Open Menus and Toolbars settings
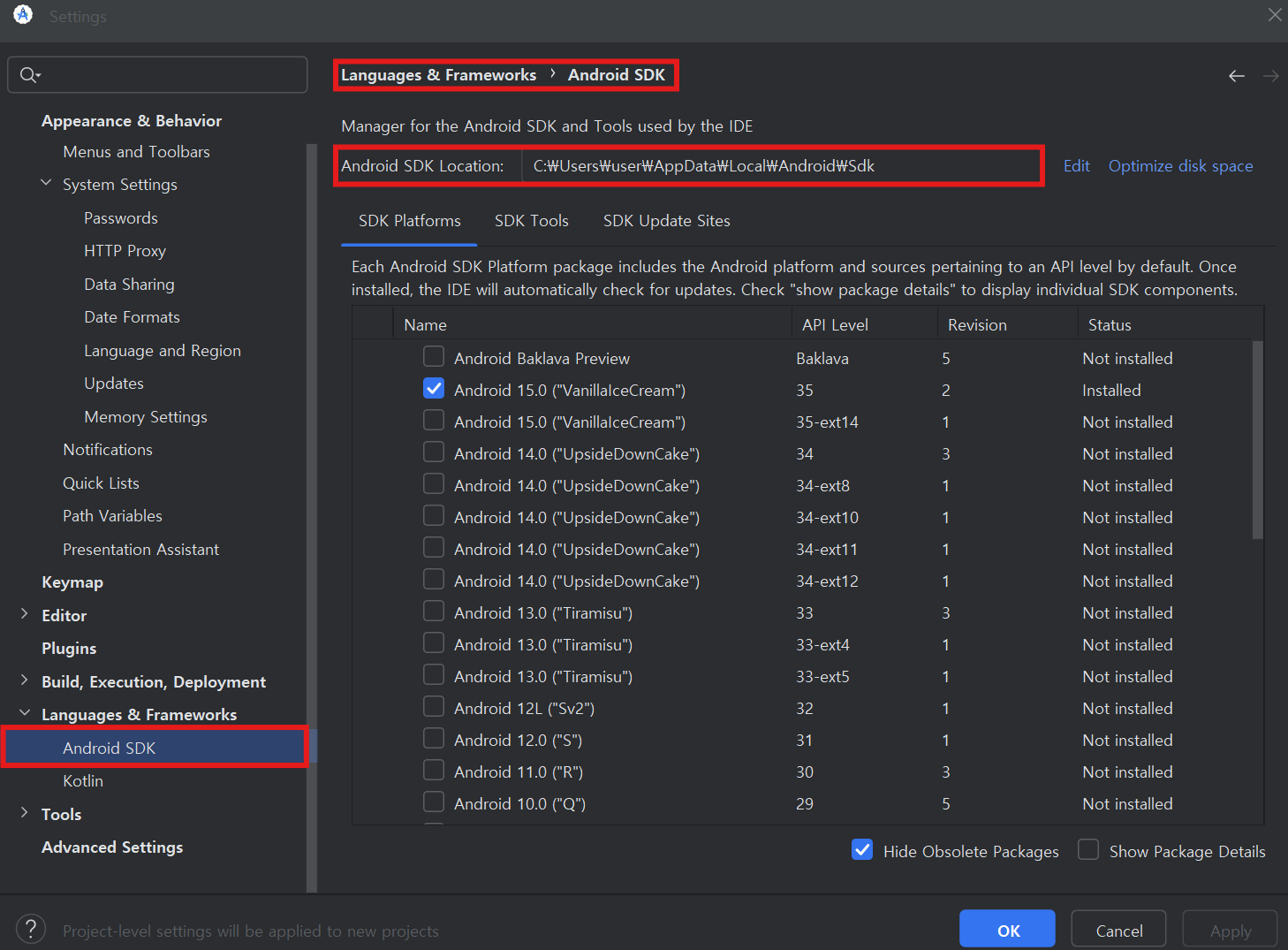Viewport: 1288px width, 950px height. click(x=136, y=152)
